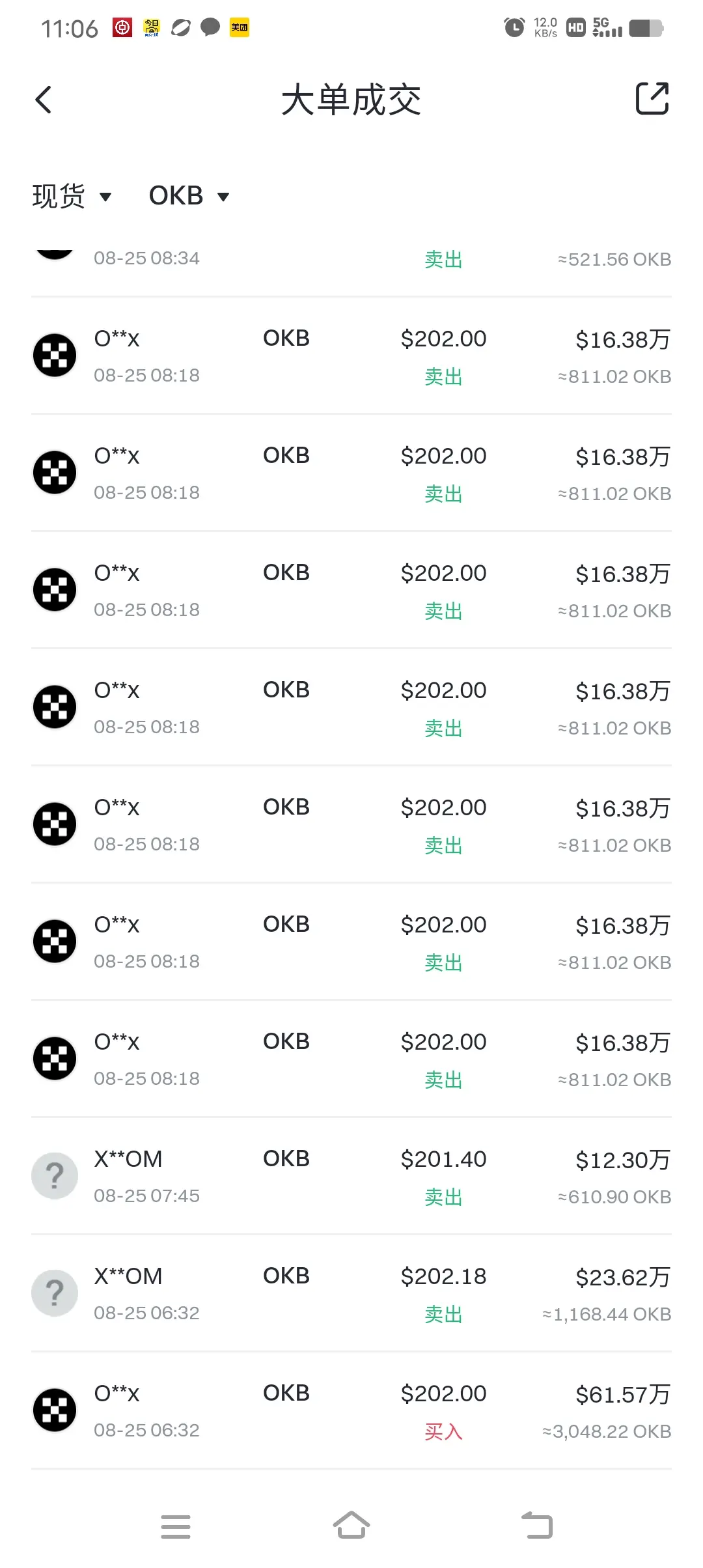Tap the first O**x checkerboard avatar
Image resolution: width=703 pixels, height=1568 pixels.
point(55,356)
